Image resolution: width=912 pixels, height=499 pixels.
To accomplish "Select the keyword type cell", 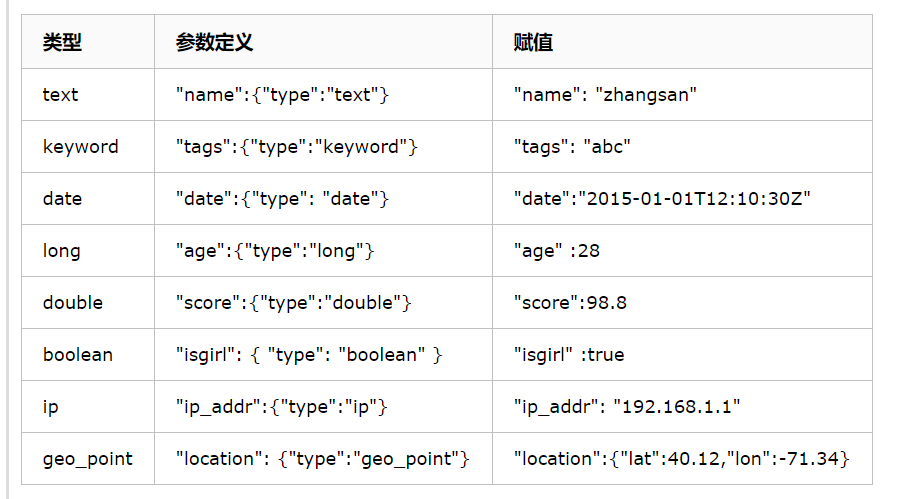I will pos(88,147).
